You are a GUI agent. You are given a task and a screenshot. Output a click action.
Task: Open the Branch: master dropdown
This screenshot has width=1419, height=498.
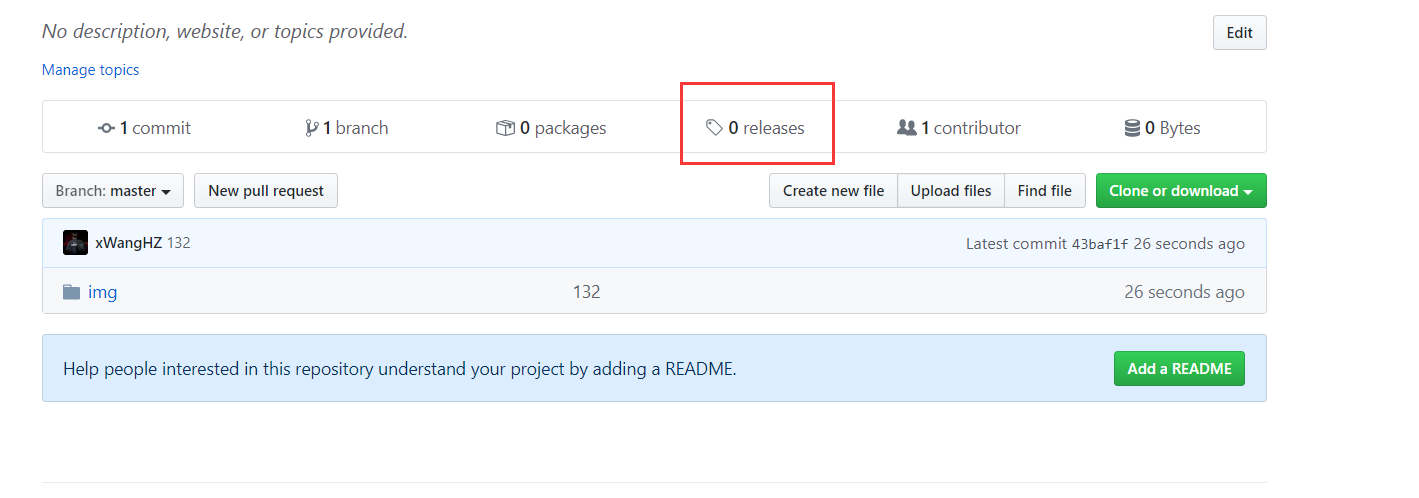click(x=113, y=191)
